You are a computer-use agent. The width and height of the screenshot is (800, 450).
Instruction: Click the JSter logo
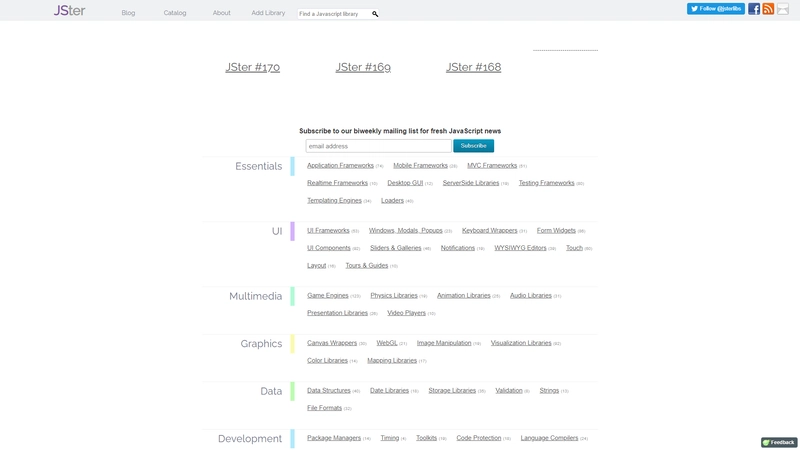[69, 11]
